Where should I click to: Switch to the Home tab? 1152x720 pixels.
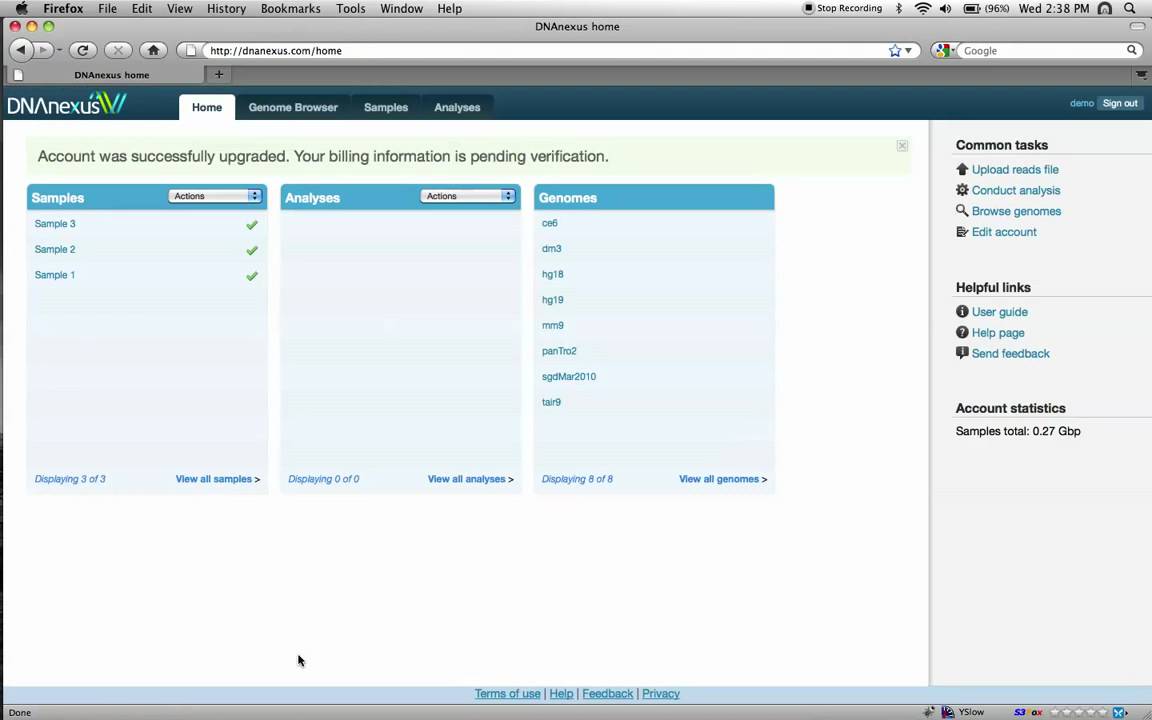point(207,107)
